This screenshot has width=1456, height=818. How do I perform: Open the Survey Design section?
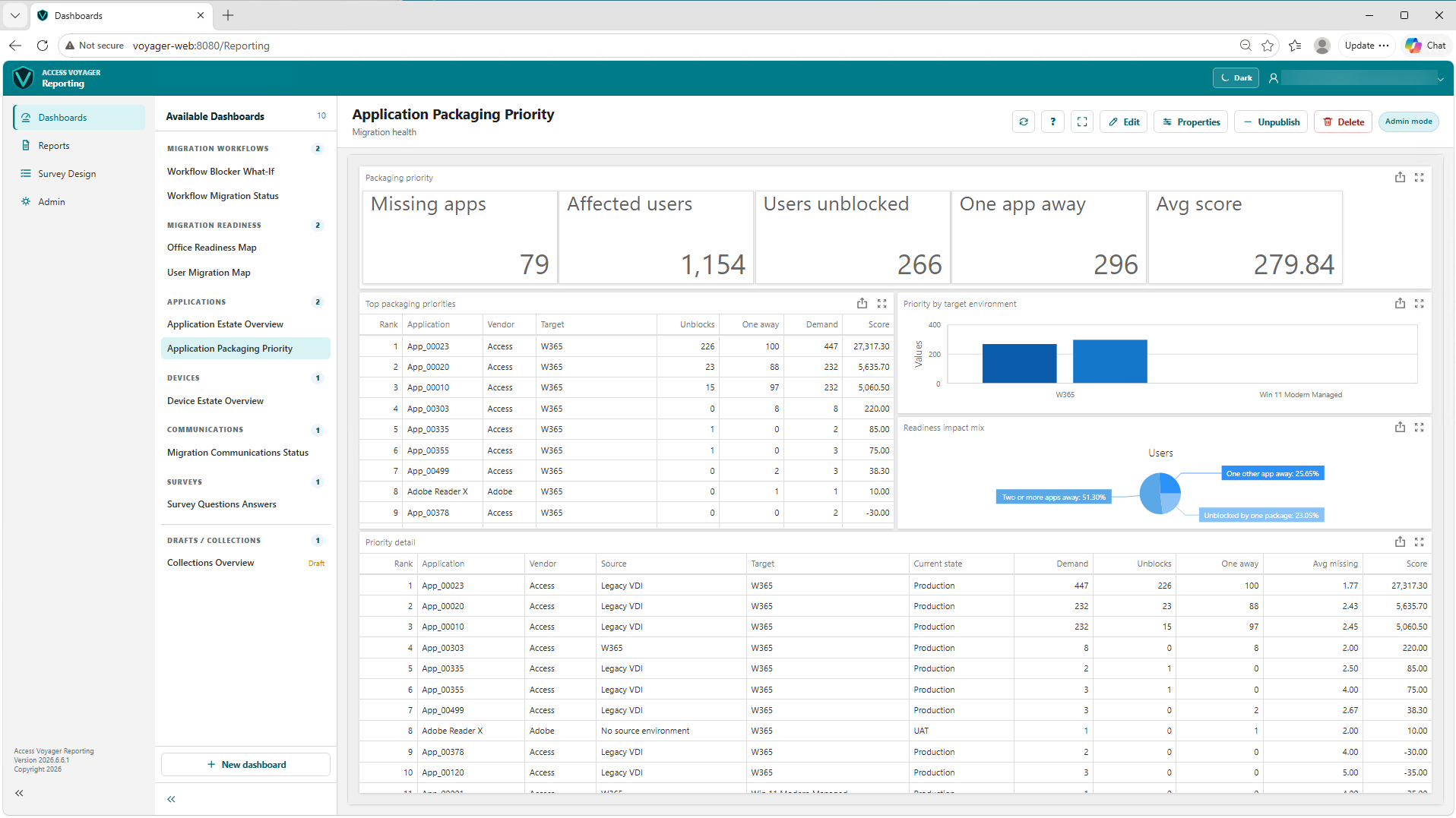(x=79, y=174)
